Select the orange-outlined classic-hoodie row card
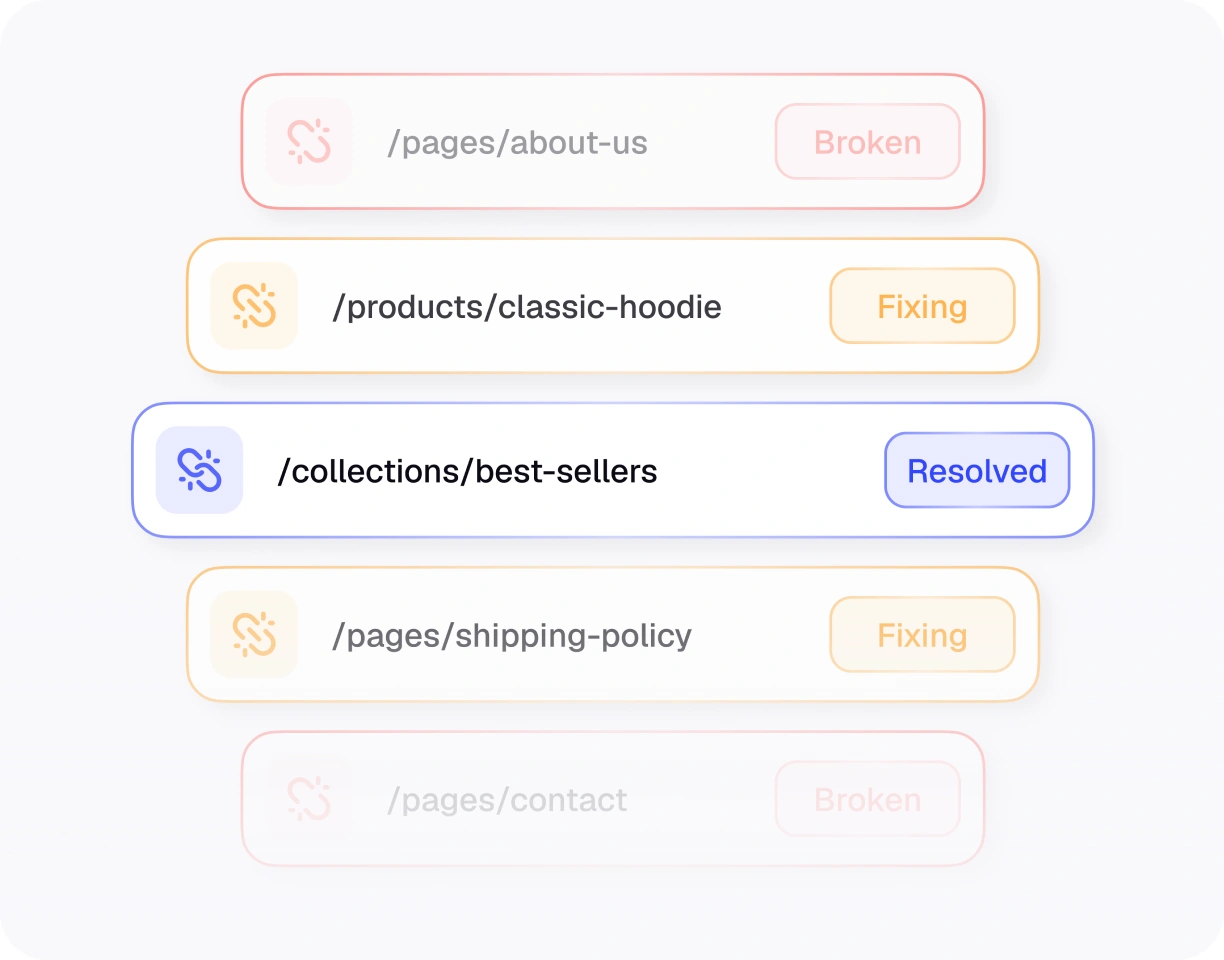 (x=613, y=306)
